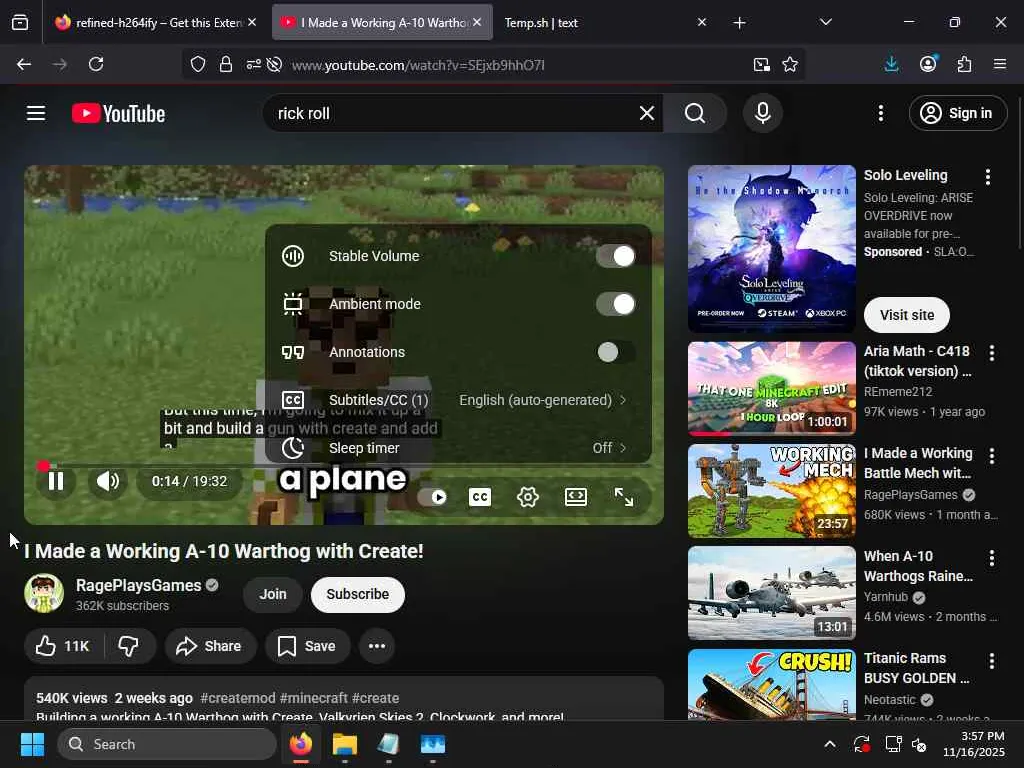Show tracking protection shield info
This screenshot has height=768, width=1024.
[x=198, y=64]
